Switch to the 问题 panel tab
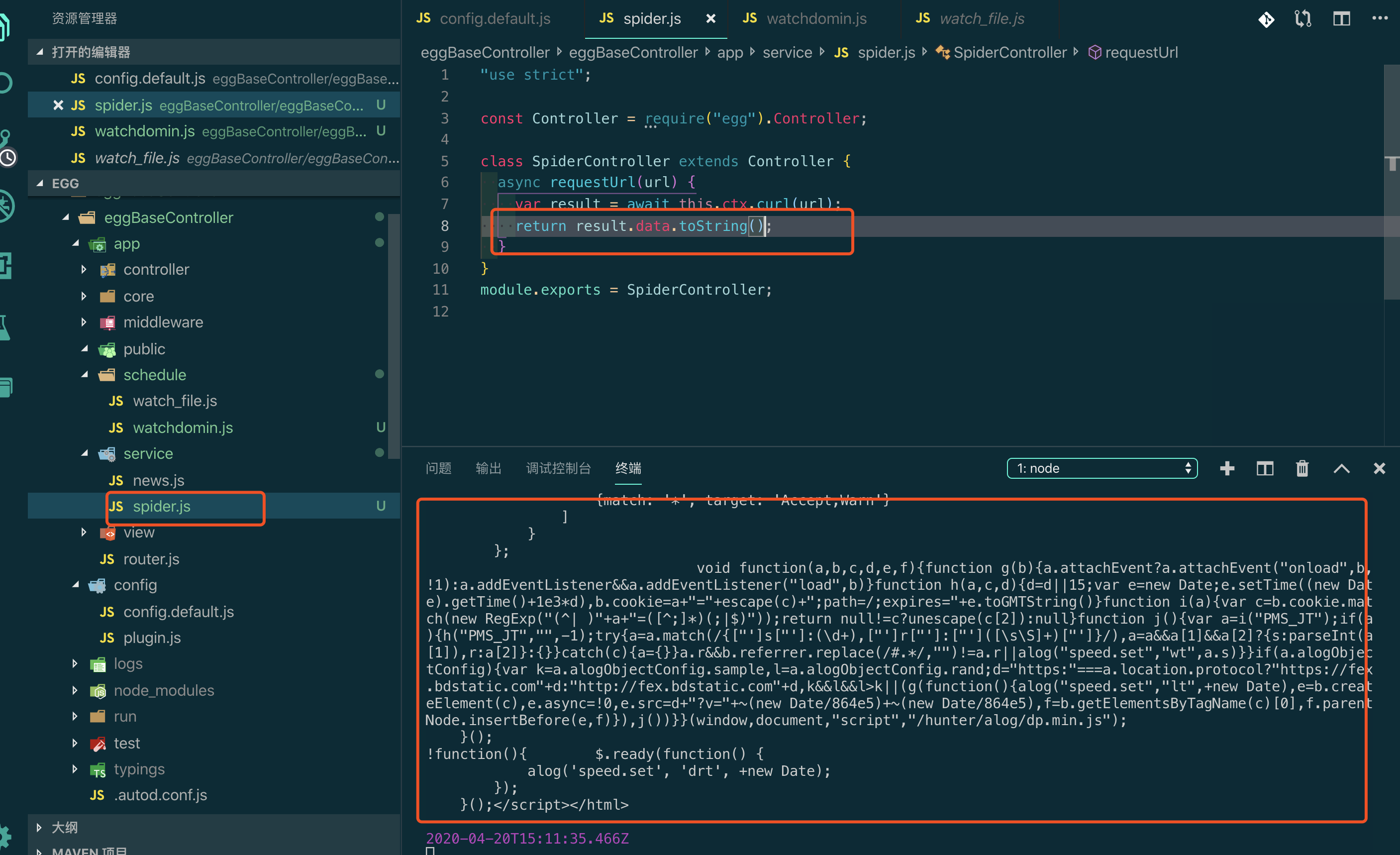The height and width of the screenshot is (855, 1400). click(x=438, y=468)
